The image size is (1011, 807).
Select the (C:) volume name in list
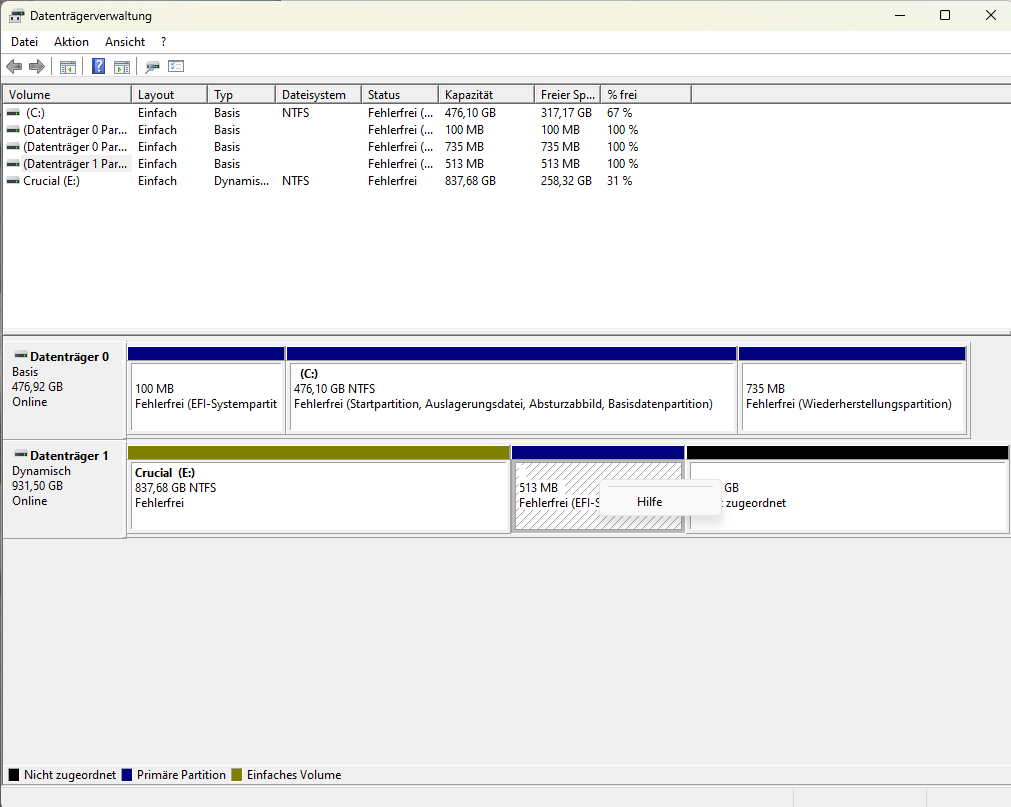tap(35, 113)
